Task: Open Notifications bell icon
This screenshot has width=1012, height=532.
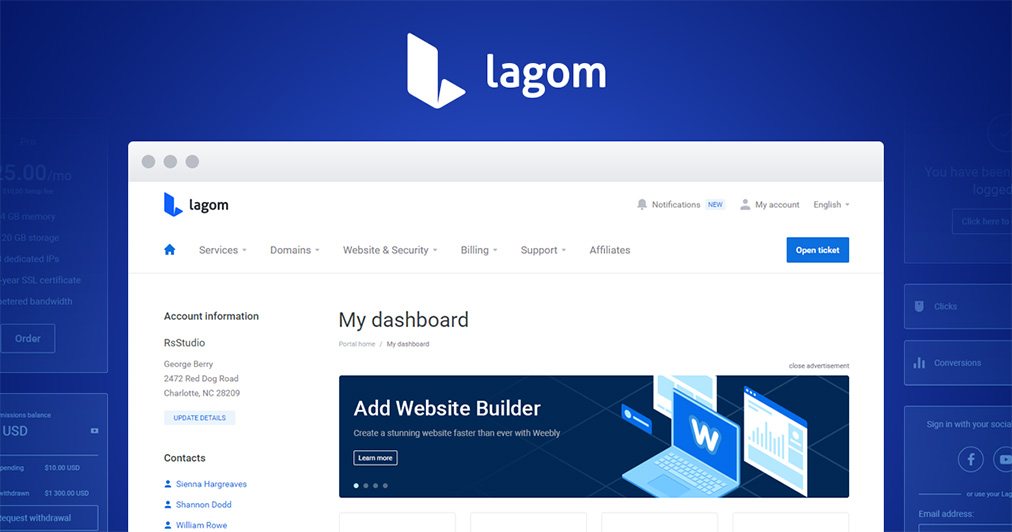Action: pos(642,205)
